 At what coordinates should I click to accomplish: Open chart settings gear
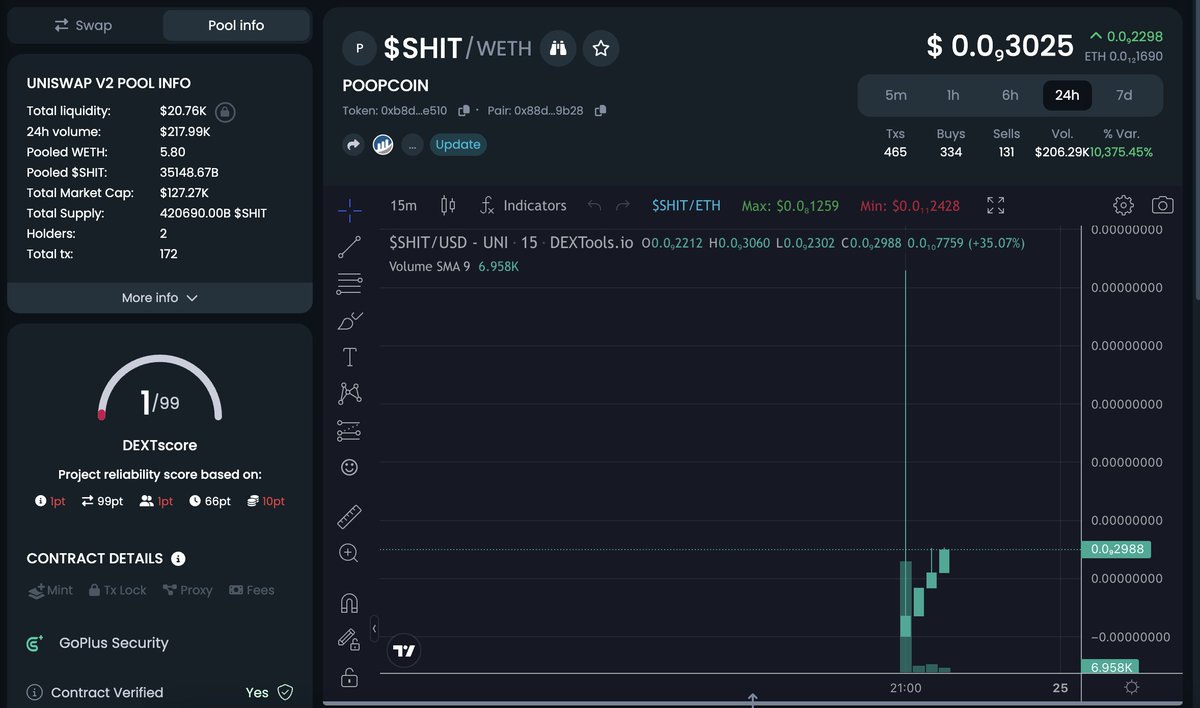pyautogui.click(x=1123, y=205)
